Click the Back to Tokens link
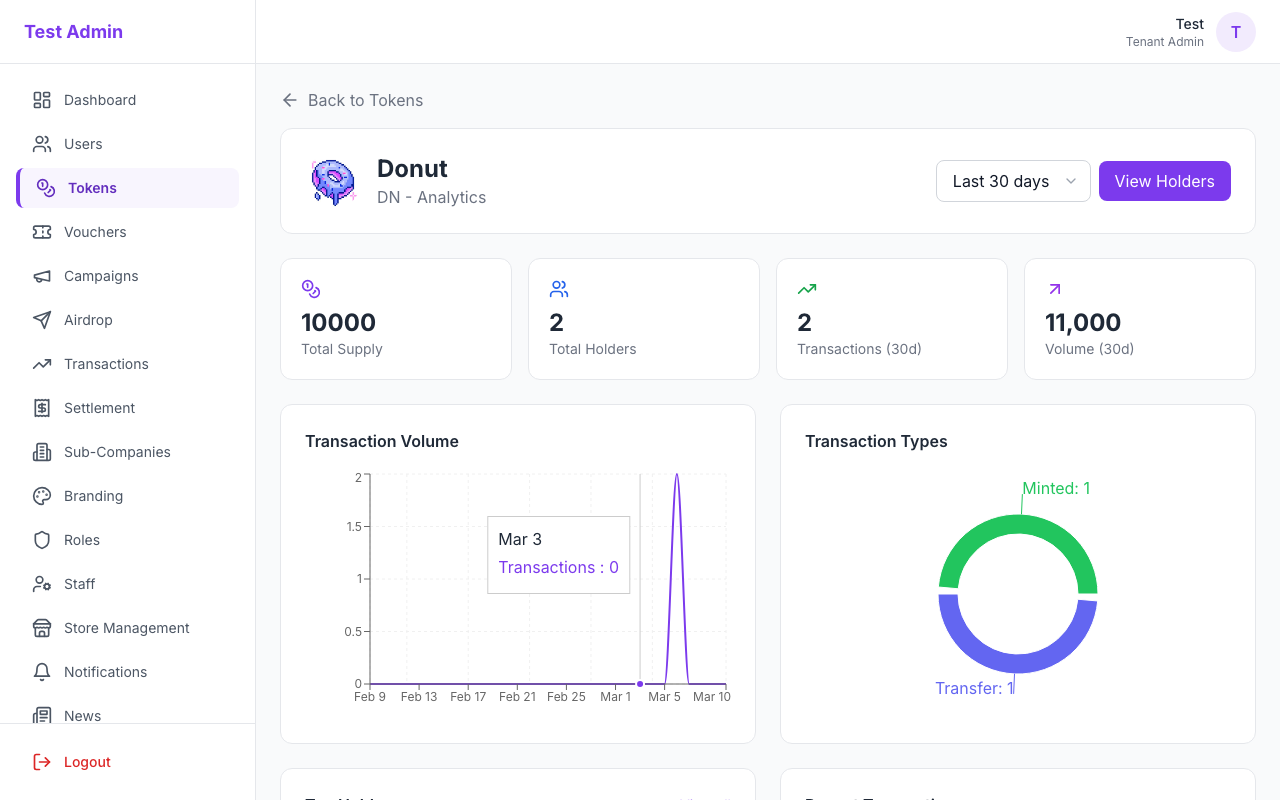The height and width of the screenshot is (800, 1280). coord(366,100)
